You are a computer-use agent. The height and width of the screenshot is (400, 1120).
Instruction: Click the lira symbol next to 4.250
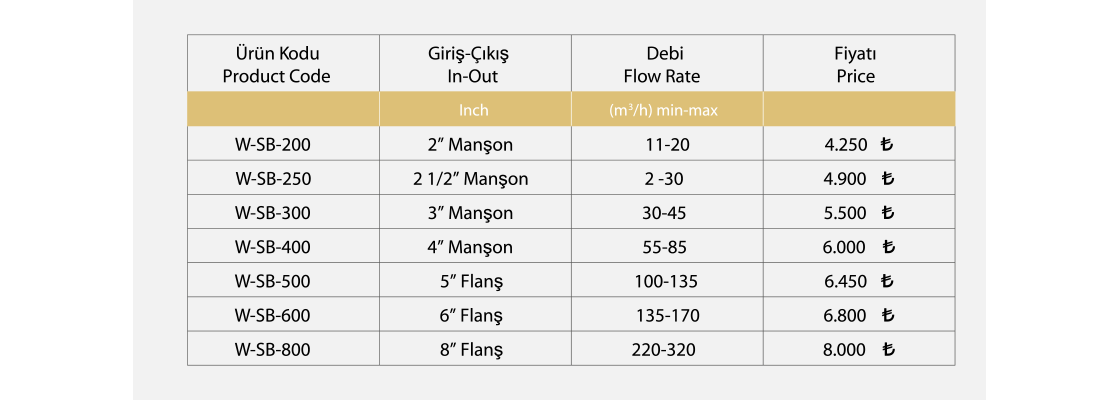click(x=886, y=145)
